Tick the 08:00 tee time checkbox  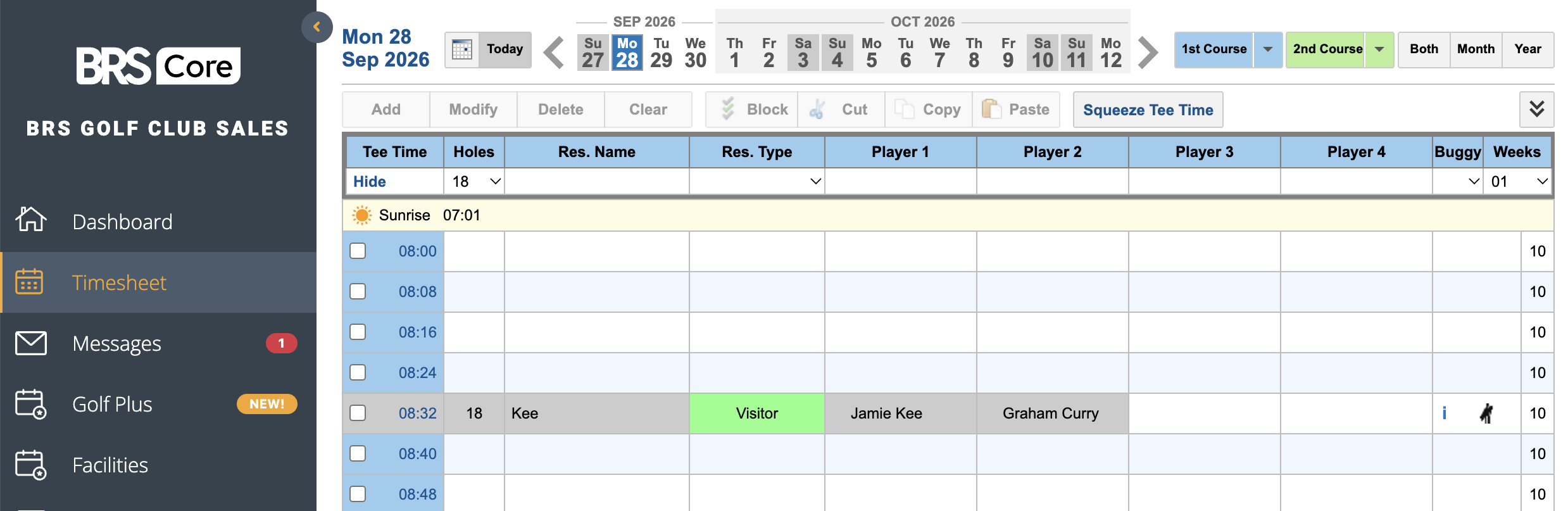pos(358,251)
